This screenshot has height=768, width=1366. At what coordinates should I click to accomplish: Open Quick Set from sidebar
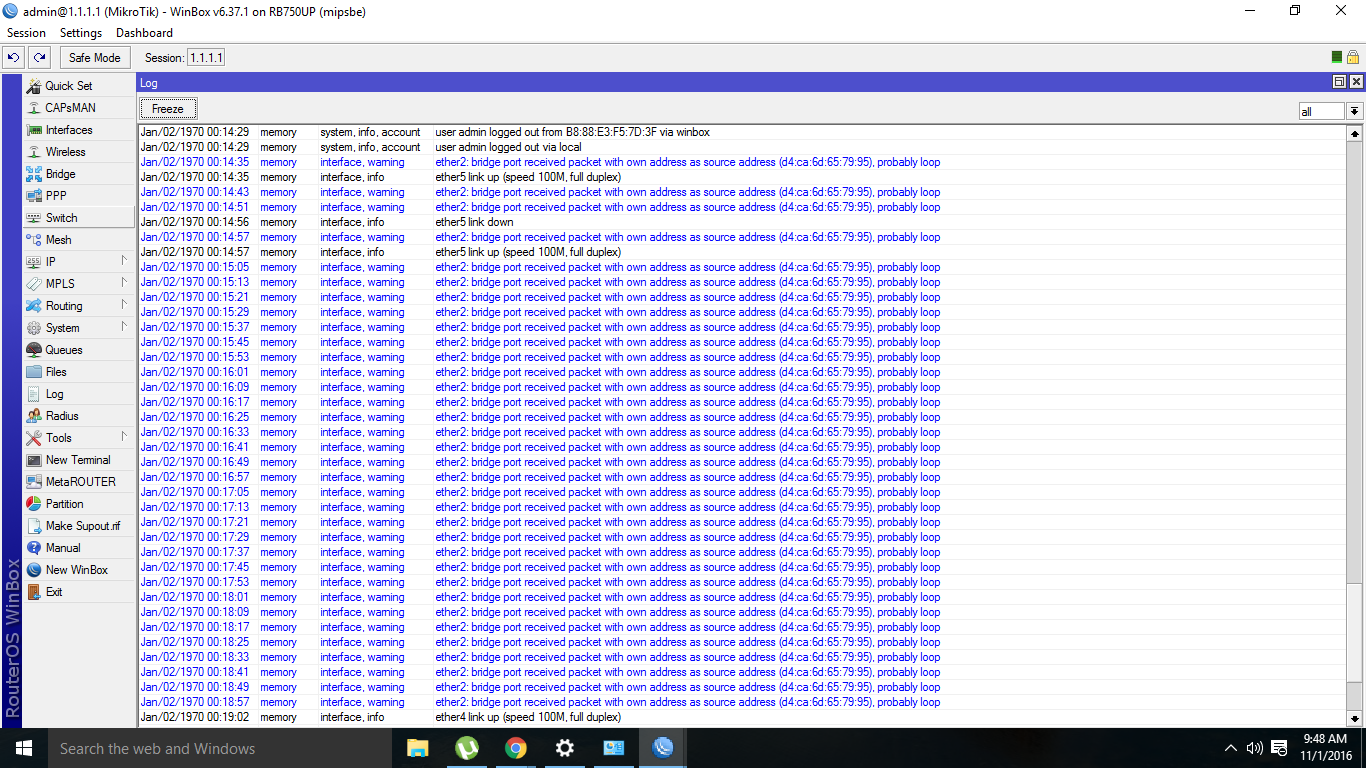78,86
